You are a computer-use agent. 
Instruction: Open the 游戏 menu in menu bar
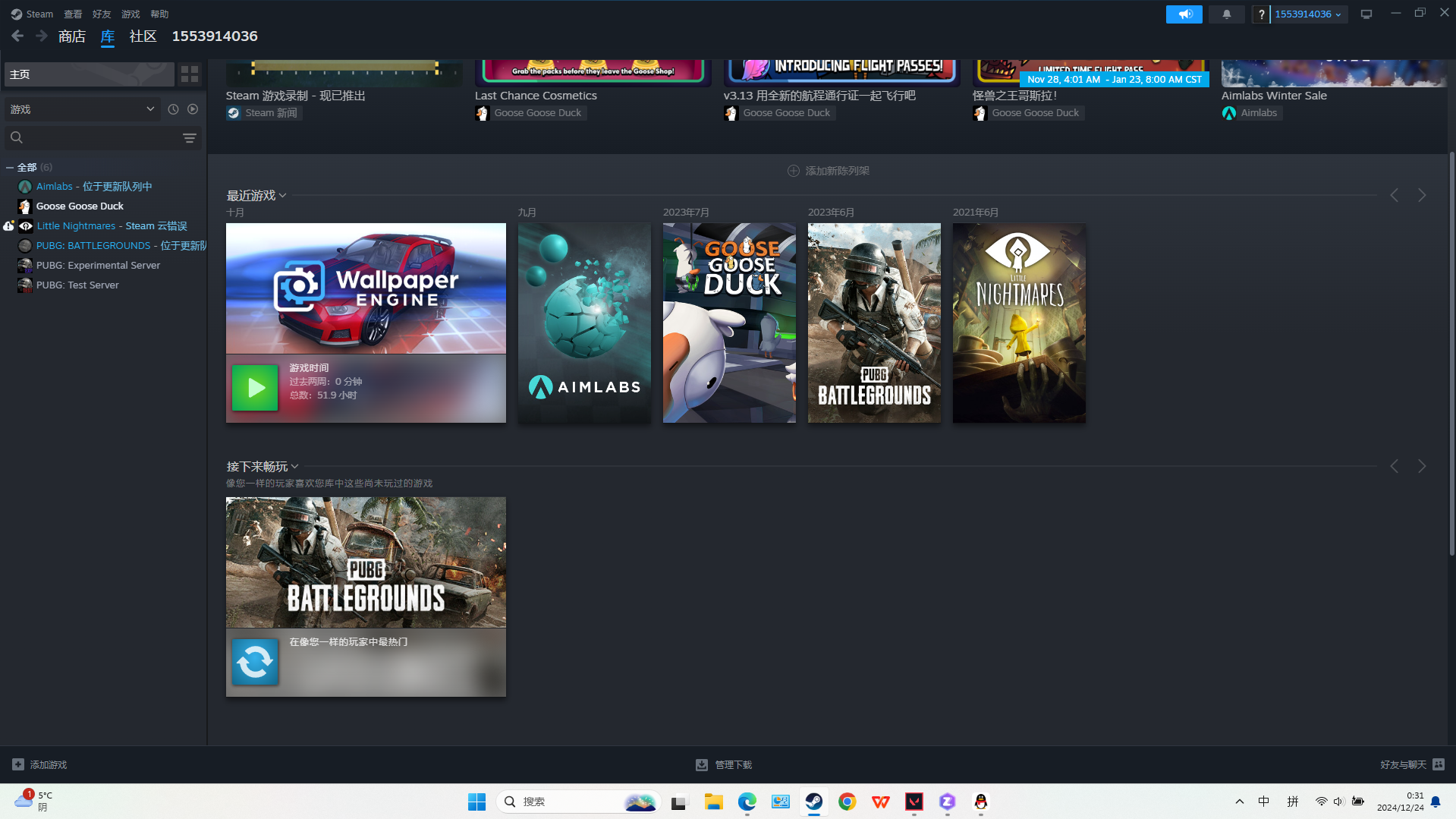pyautogui.click(x=131, y=14)
